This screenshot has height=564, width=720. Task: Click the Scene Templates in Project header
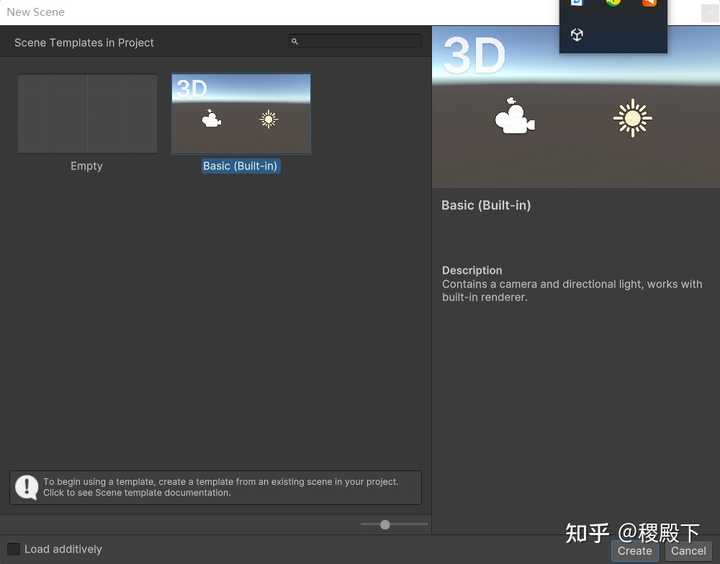click(84, 43)
